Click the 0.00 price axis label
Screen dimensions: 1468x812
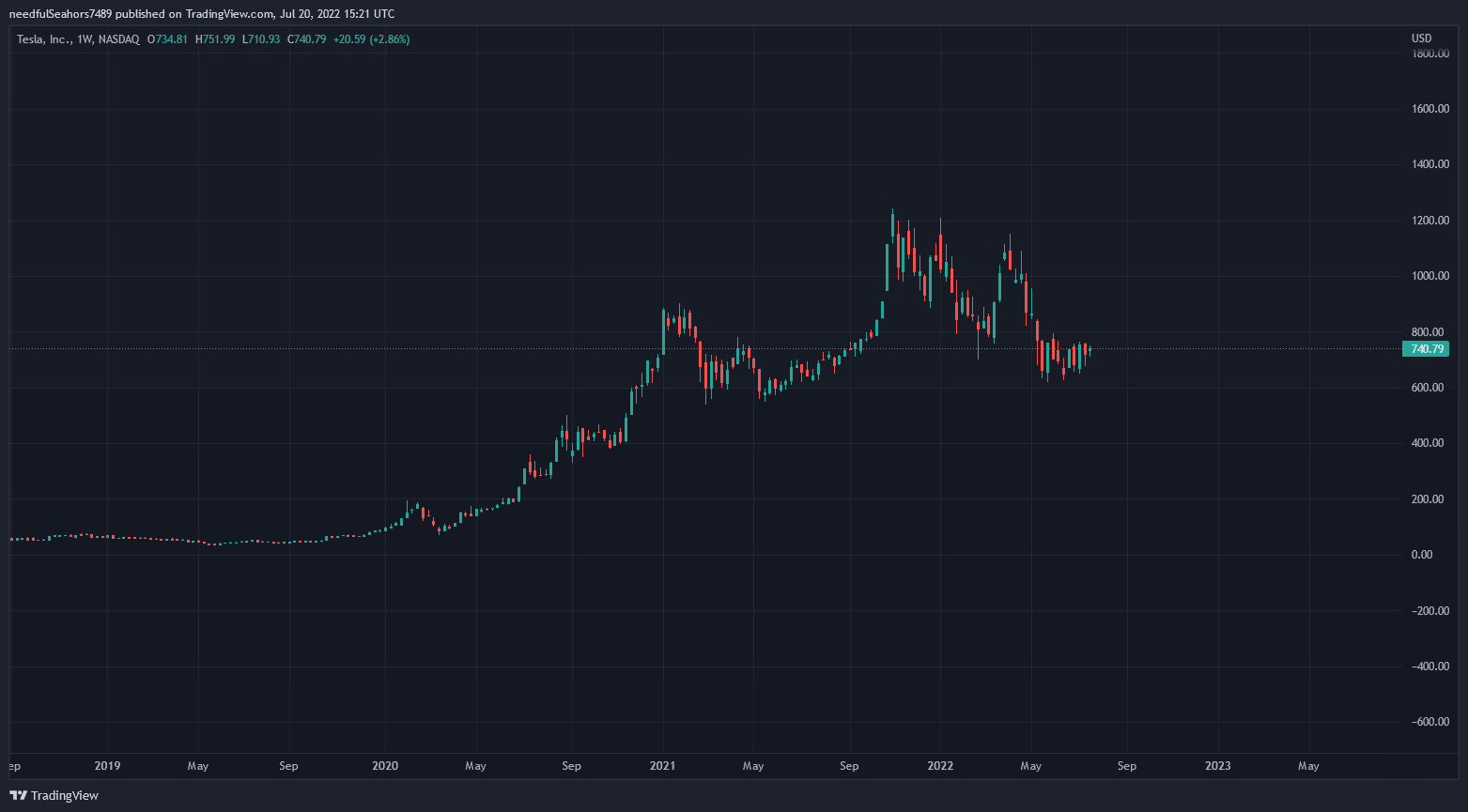(x=1422, y=555)
